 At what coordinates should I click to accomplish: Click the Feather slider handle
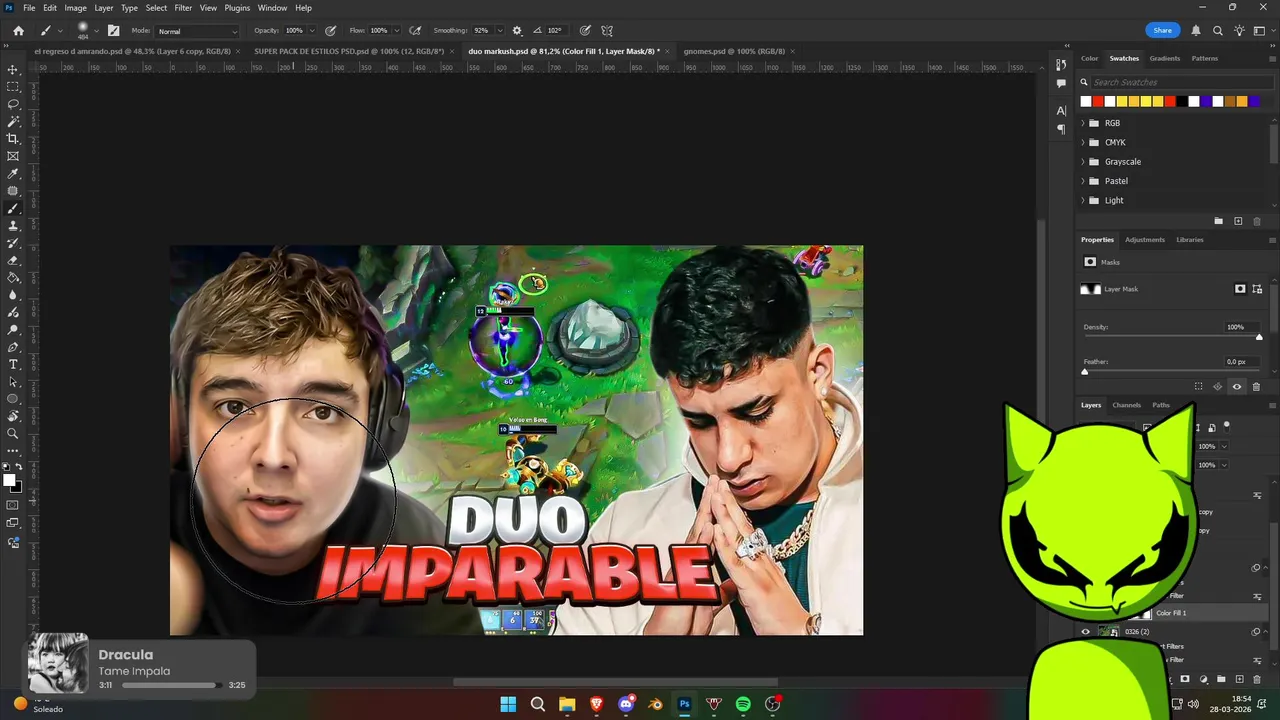(x=1085, y=372)
